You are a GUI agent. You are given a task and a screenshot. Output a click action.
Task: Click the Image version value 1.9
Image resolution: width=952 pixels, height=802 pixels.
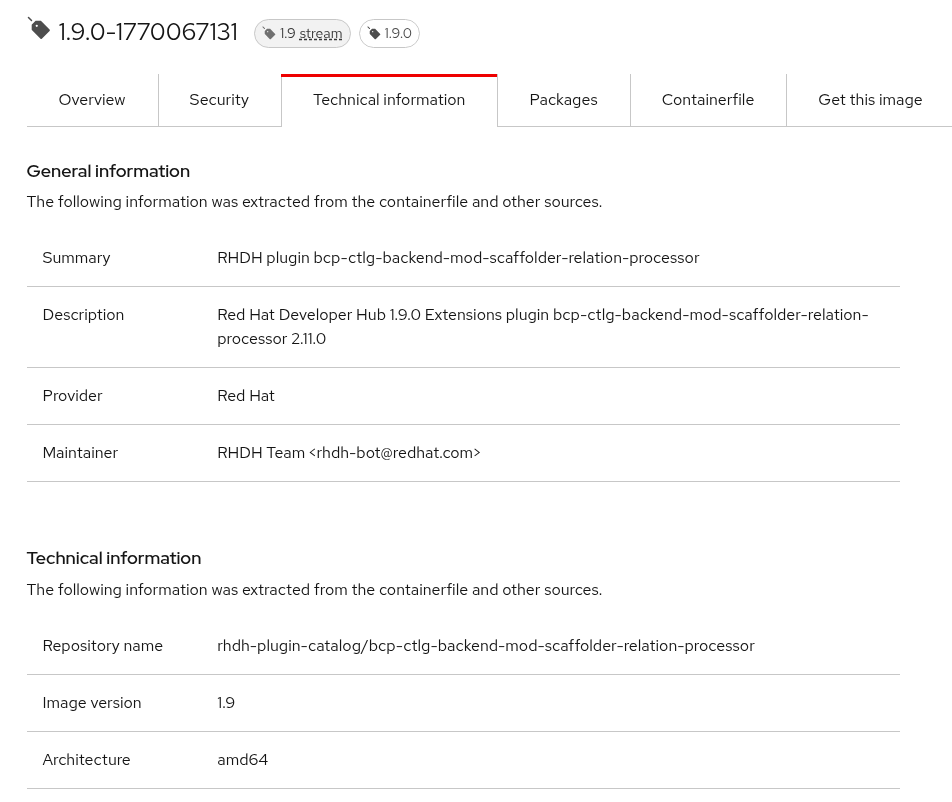226,703
